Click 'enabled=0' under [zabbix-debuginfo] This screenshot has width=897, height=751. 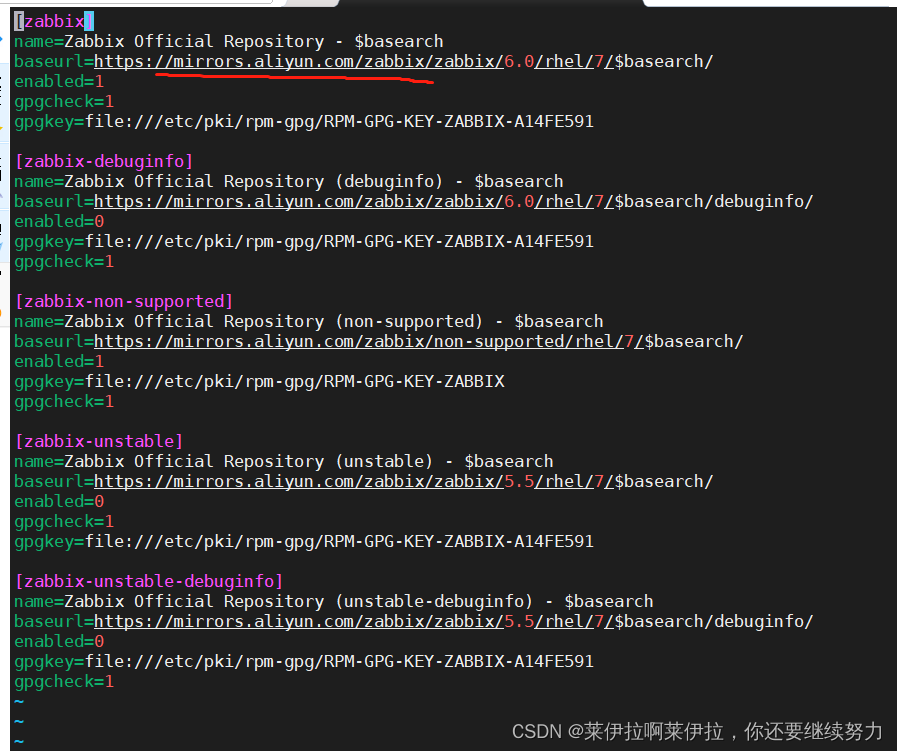click(59, 222)
